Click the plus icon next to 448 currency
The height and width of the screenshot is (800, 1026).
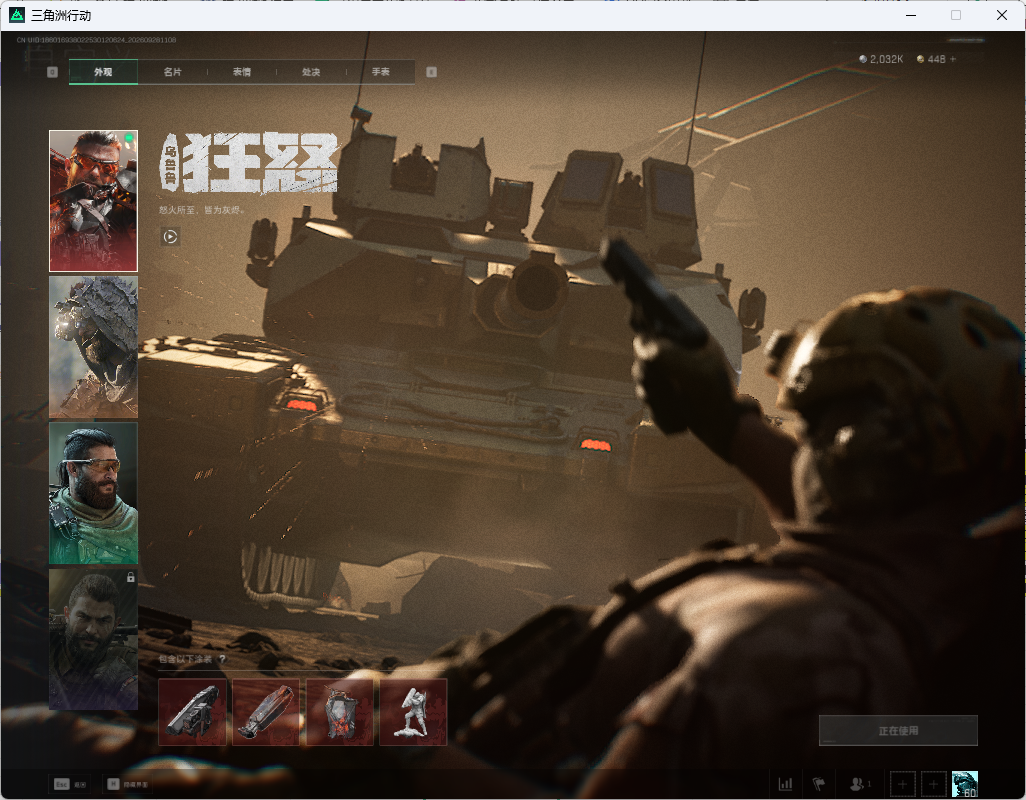(953, 59)
